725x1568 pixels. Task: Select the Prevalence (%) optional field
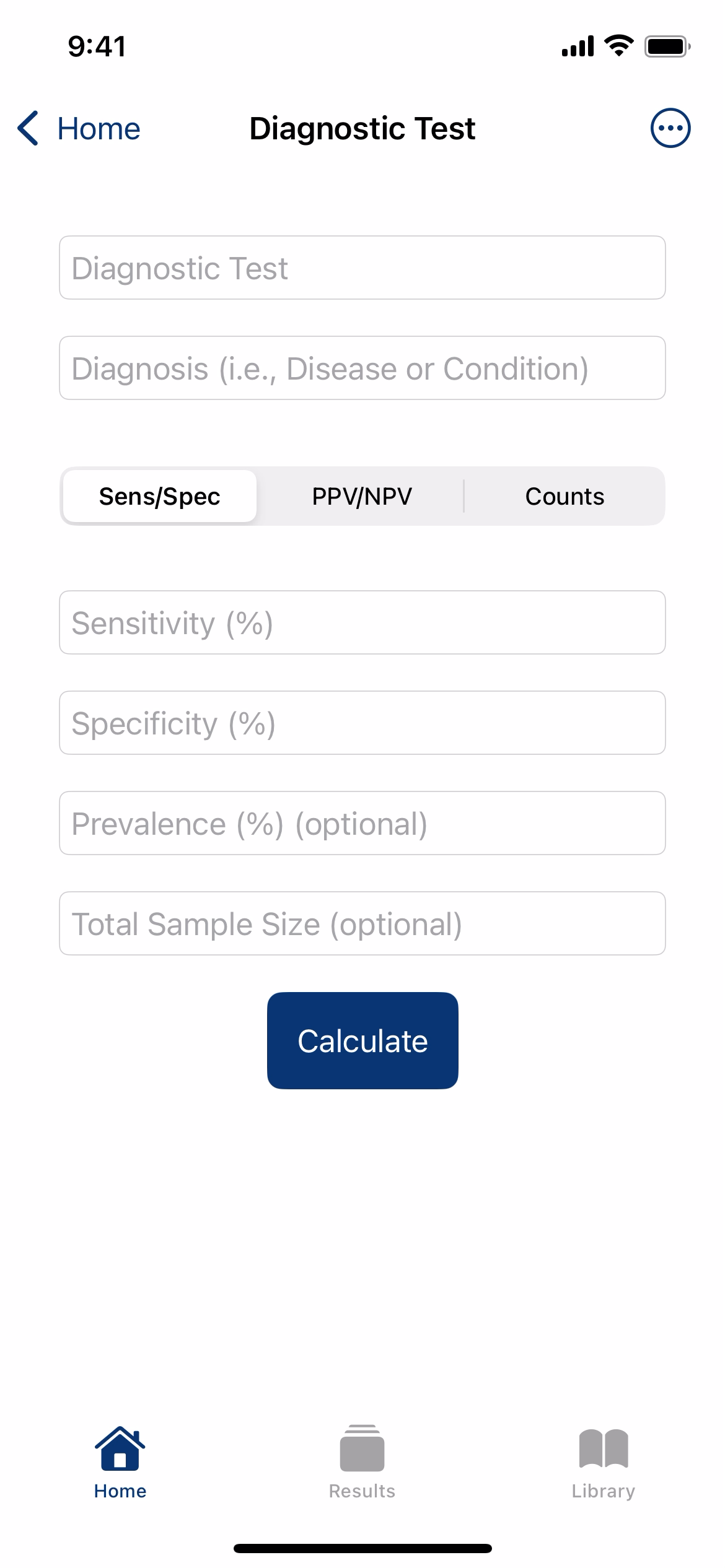tap(362, 823)
